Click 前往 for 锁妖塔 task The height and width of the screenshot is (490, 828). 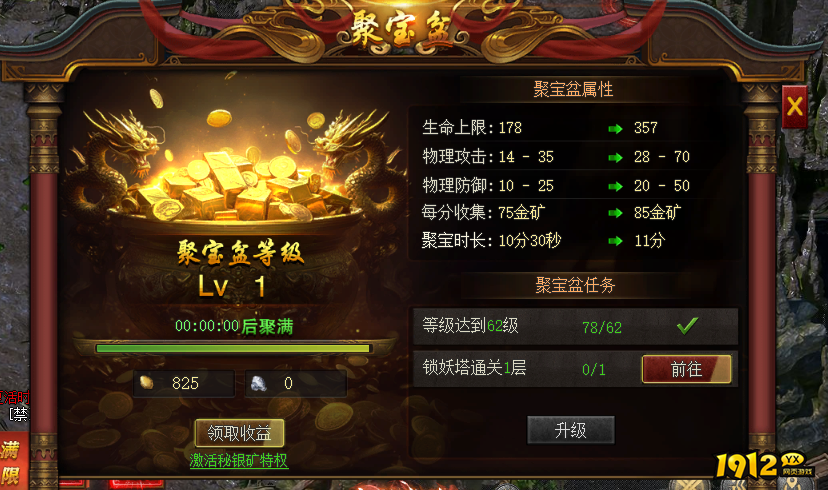(x=686, y=369)
